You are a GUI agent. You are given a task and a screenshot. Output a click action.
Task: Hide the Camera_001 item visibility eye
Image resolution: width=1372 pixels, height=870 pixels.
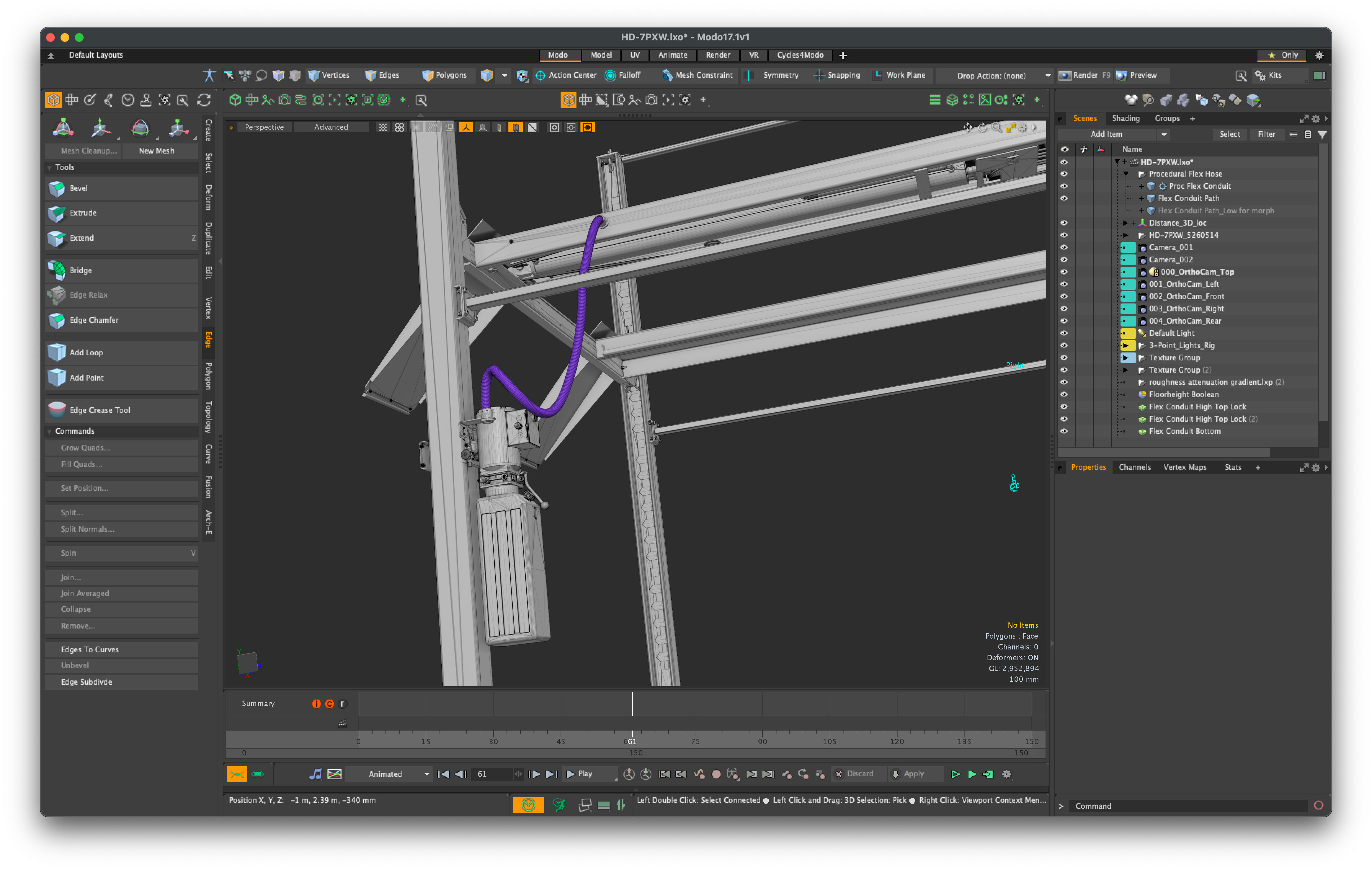pyautogui.click(x=1064, y=248)
